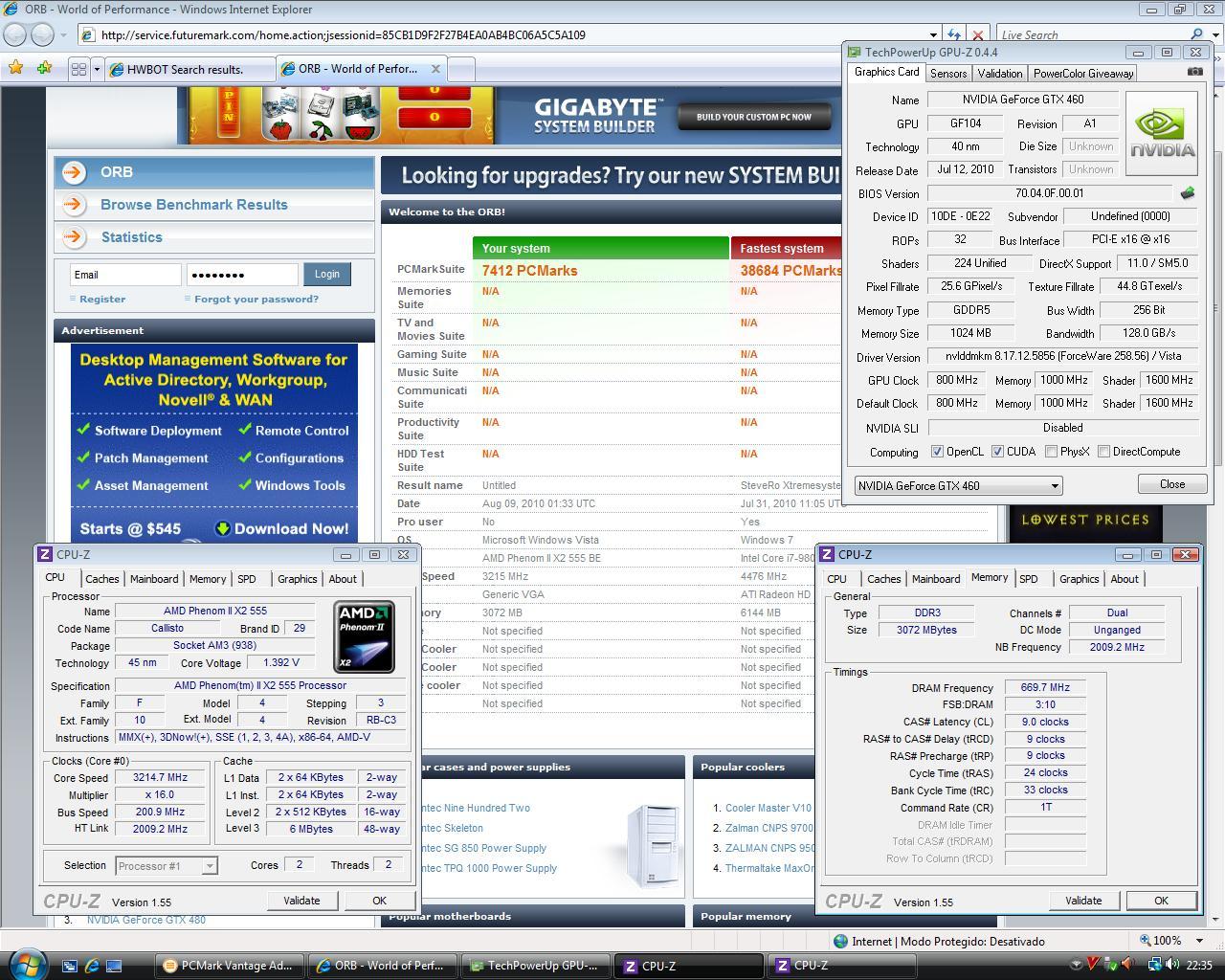Expand the address bar history dropdown
This screenshot has height=980, width=1225.
tap(932, 34)
